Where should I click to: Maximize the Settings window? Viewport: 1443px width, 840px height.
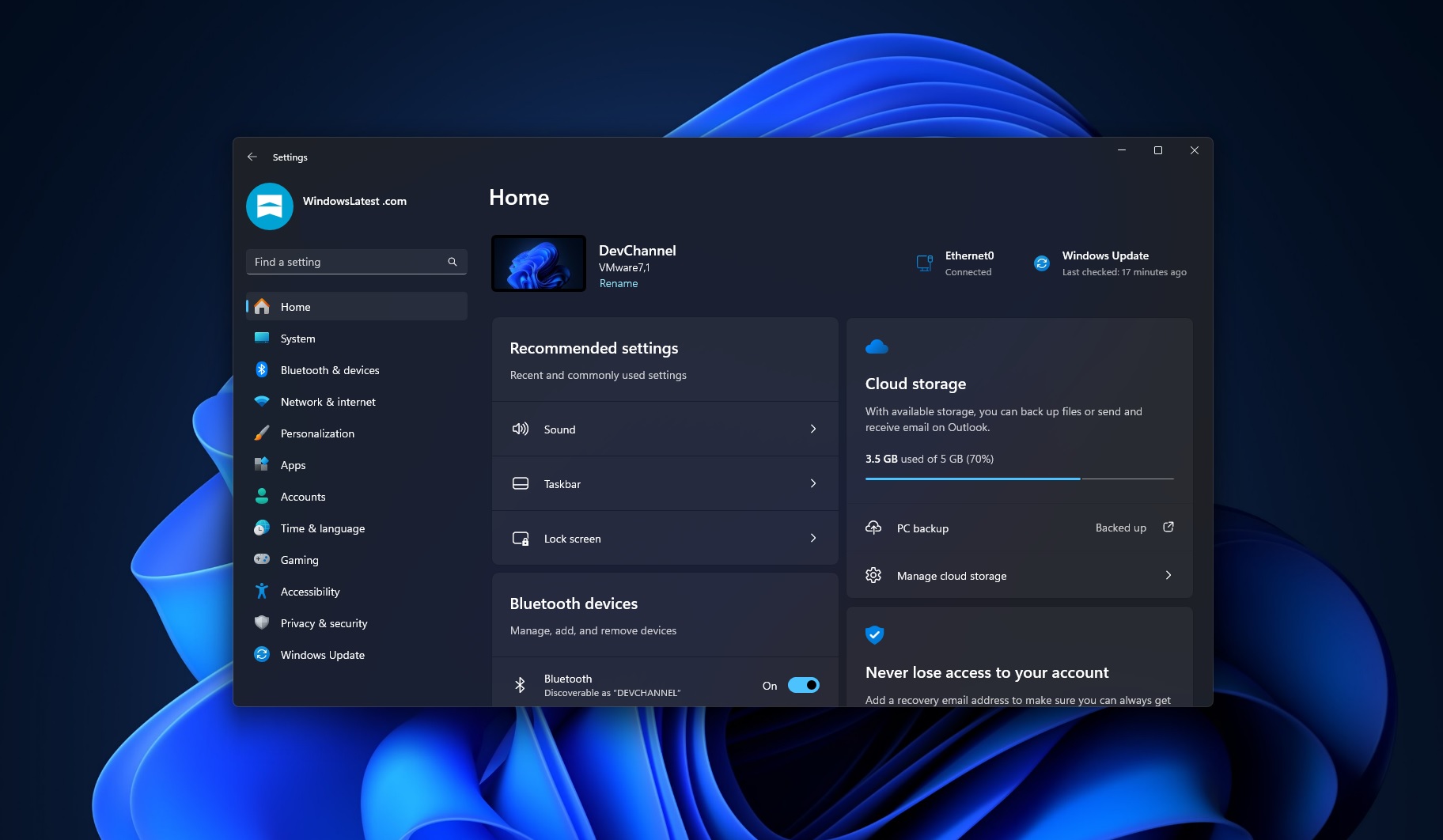[1158, 150]
